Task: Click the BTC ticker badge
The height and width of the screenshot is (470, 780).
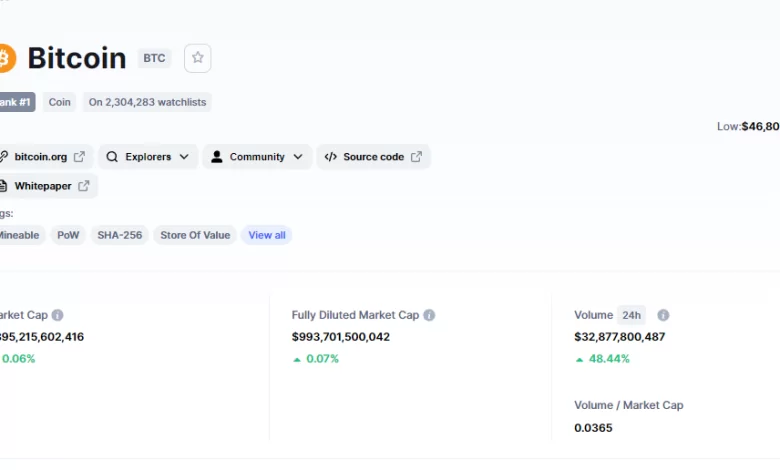Action: coord(154,58)
